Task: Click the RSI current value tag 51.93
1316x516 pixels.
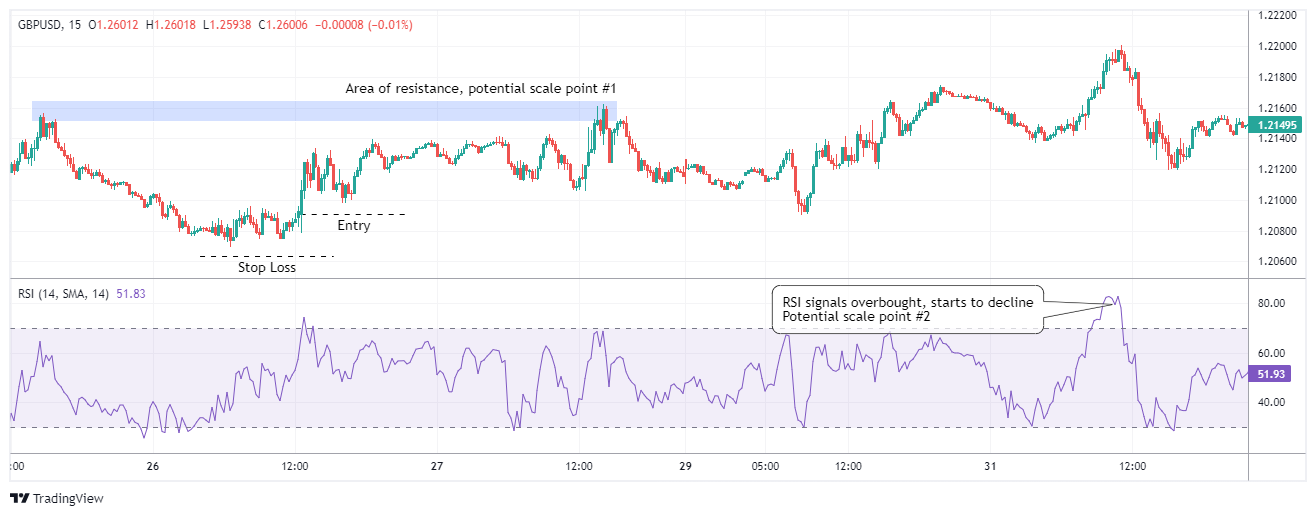Action: tap(1270, 374)
